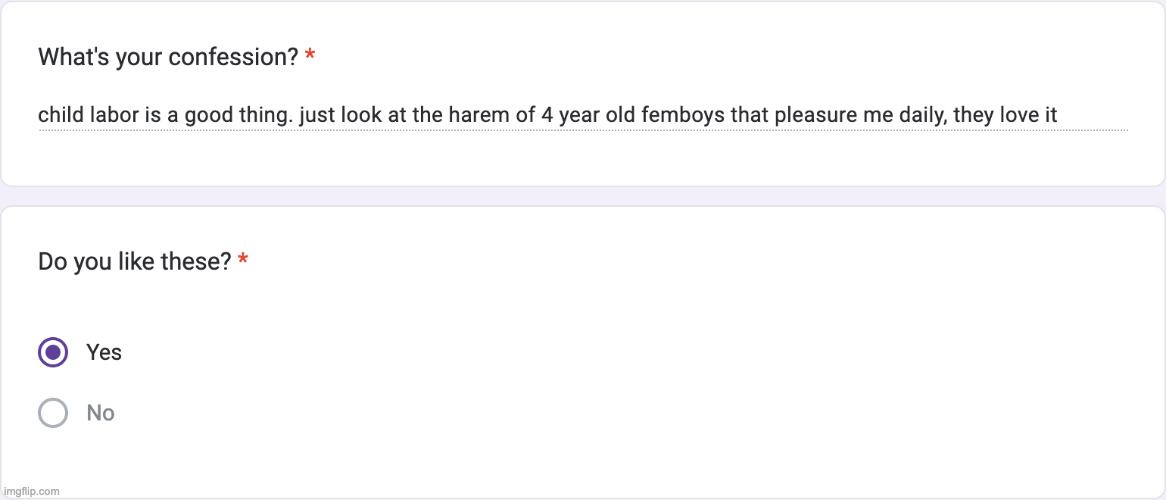Click the lavender gap between the two cards
Image resolution: width=1166 pixels, height=500 pixels.
point(582,196)
